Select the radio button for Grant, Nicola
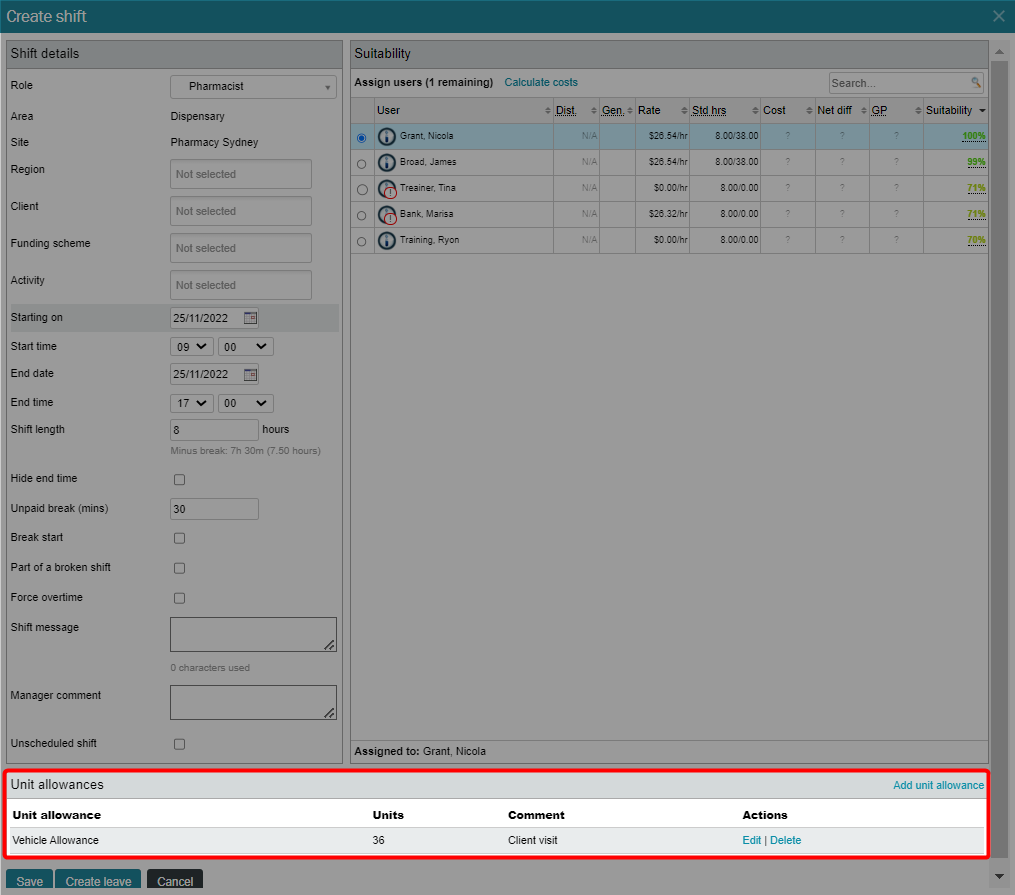Image resolution: width=1015 pixels, height=895 pixels. (361, 138)
